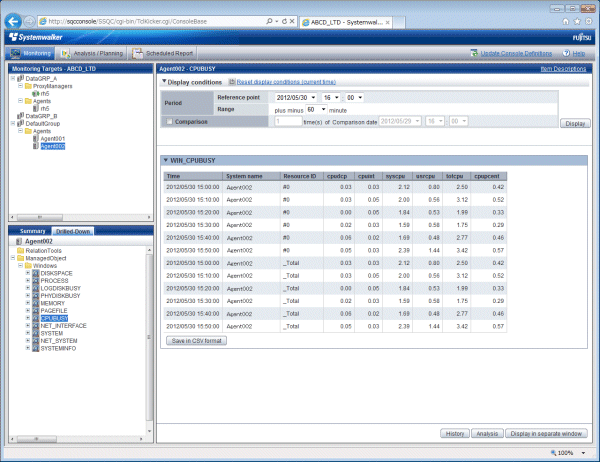Switch to the Monitoring tab
Screen dimensions: 600x462
click(x=30, y=53)
